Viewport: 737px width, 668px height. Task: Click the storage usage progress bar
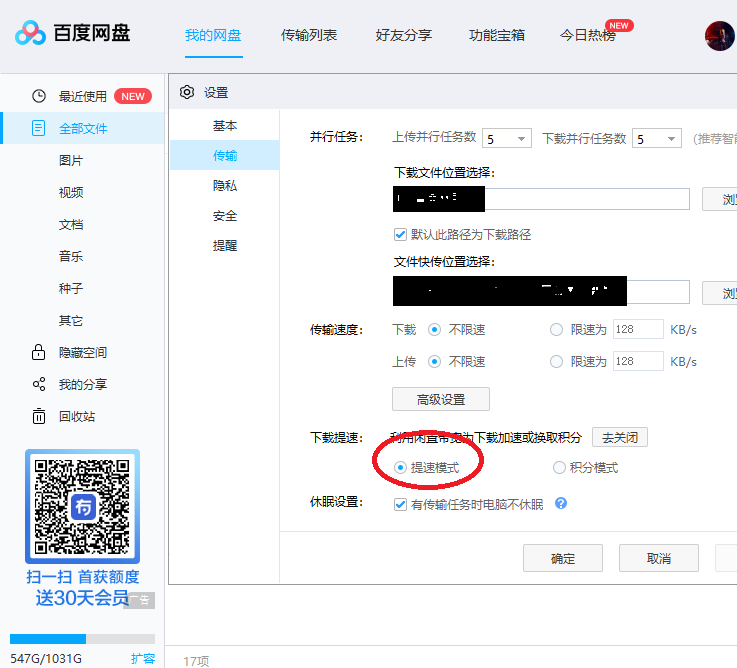[x=82, y=638]
